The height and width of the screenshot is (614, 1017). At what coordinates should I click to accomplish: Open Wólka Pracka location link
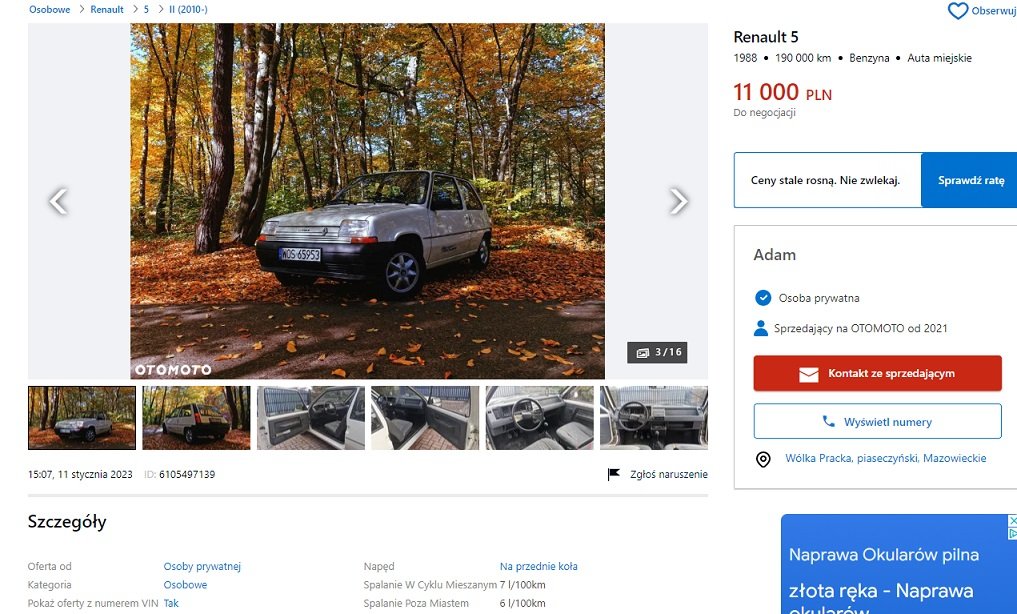885,458
